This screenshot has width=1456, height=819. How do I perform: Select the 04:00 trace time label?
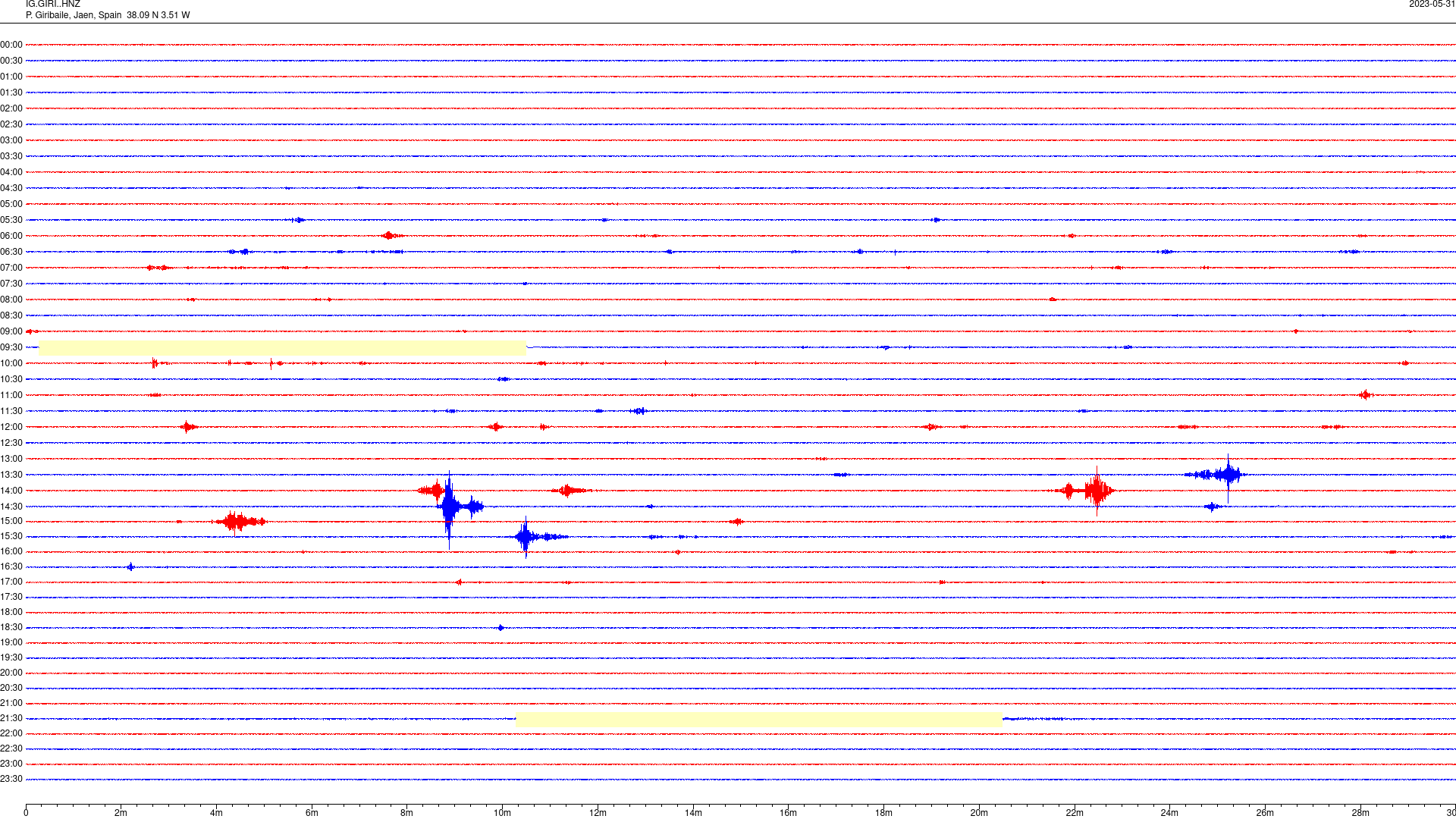11,172
